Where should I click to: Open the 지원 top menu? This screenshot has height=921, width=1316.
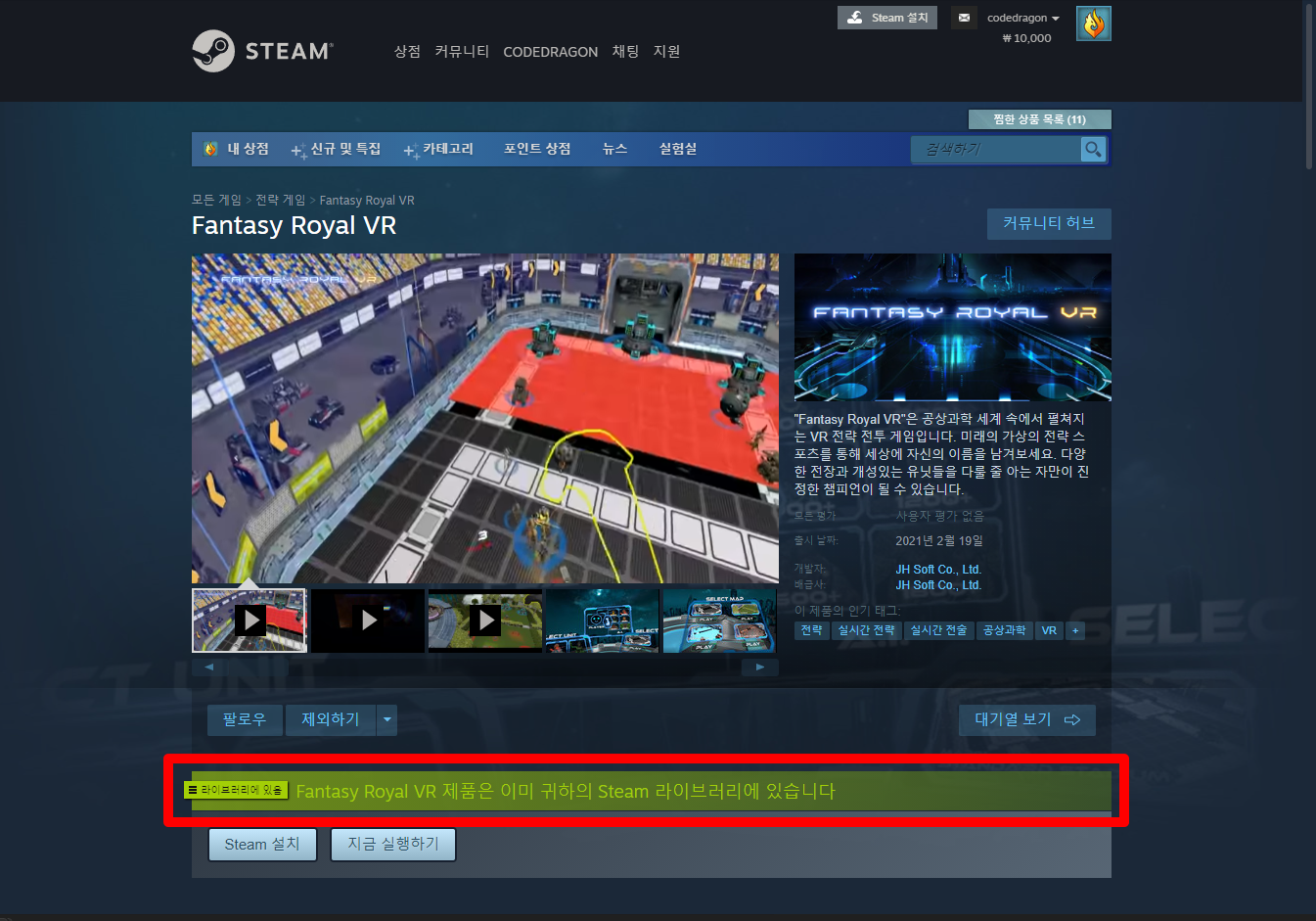point(666,52)
